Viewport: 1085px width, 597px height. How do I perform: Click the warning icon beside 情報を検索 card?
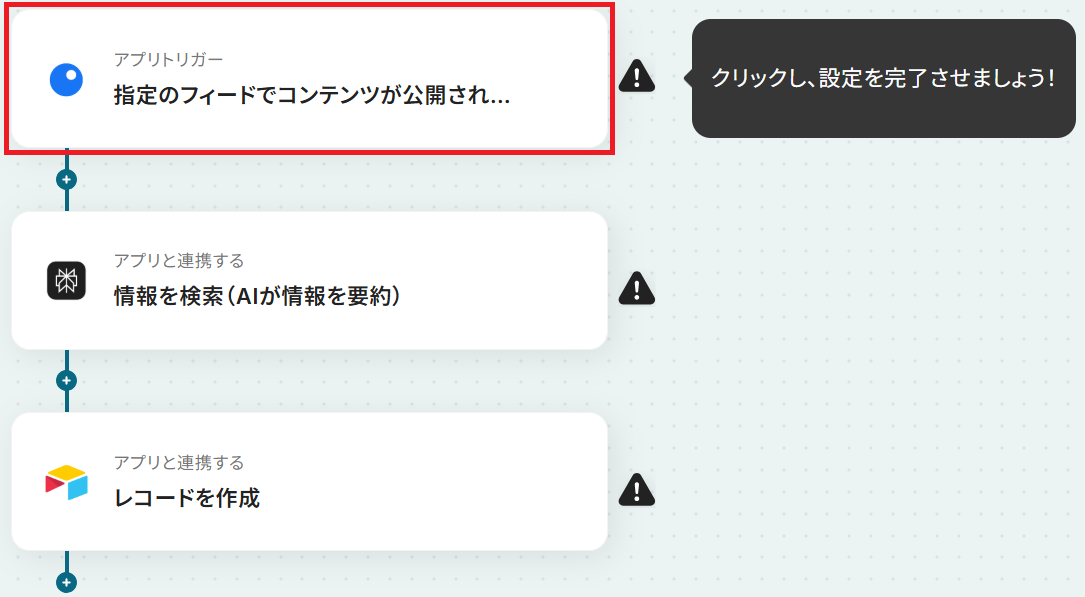tap(637, 288)
